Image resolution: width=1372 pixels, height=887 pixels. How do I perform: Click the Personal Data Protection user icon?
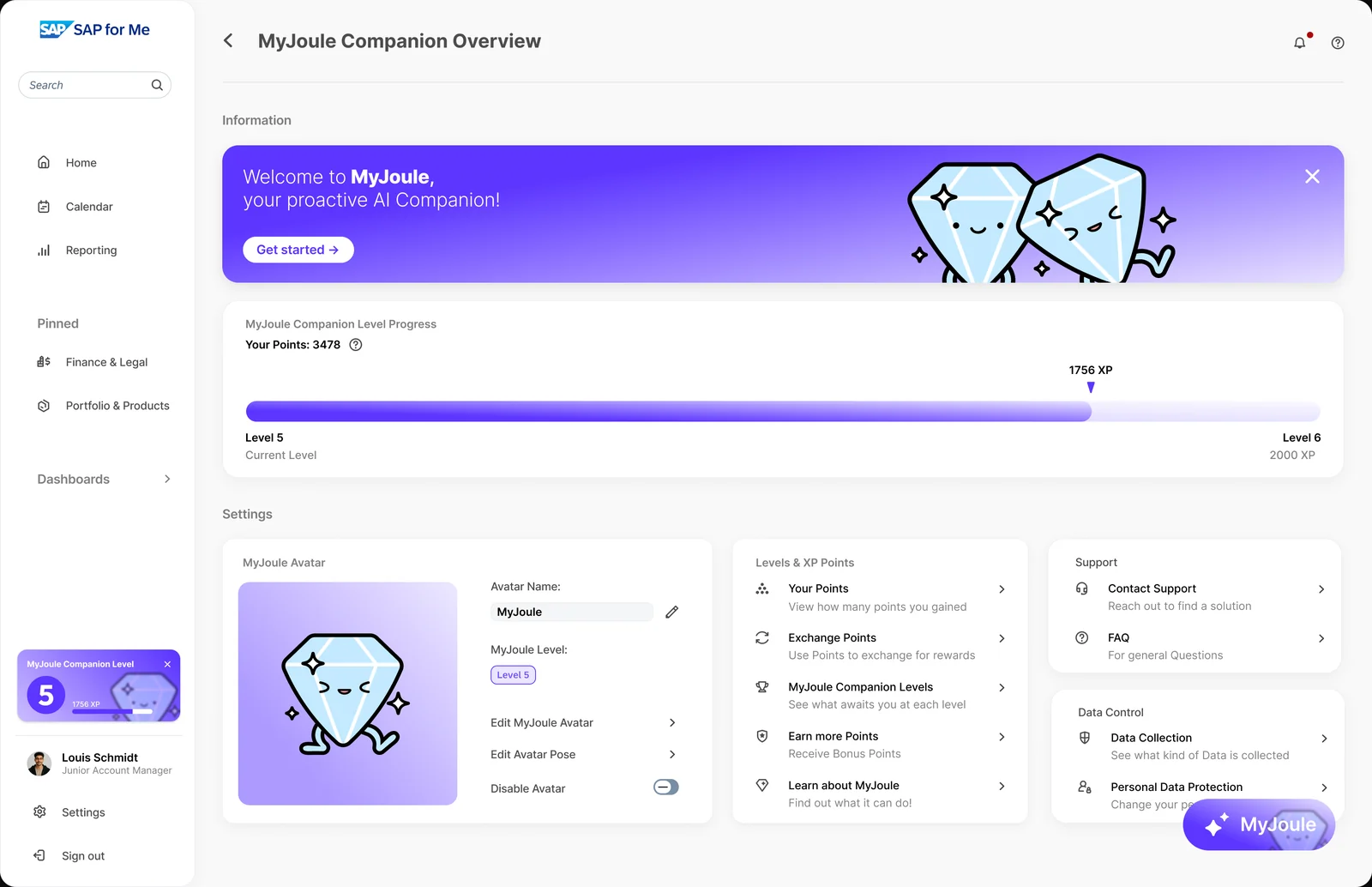(x=1085, y=787)
